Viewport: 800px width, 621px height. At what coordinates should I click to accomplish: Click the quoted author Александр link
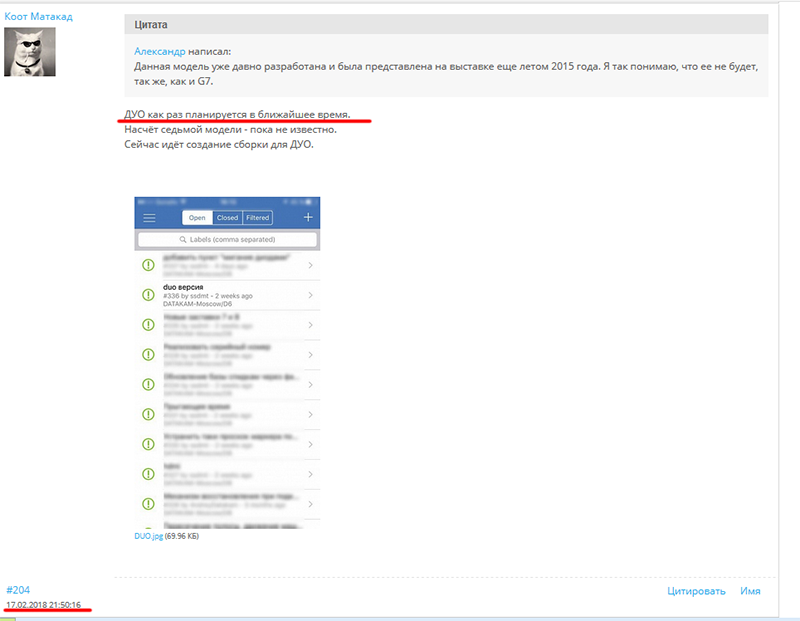pyautogui.click(x=159, y=50)
